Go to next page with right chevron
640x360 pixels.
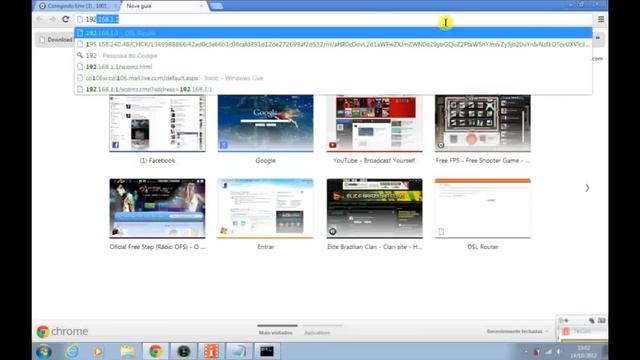tap(587, 188)
